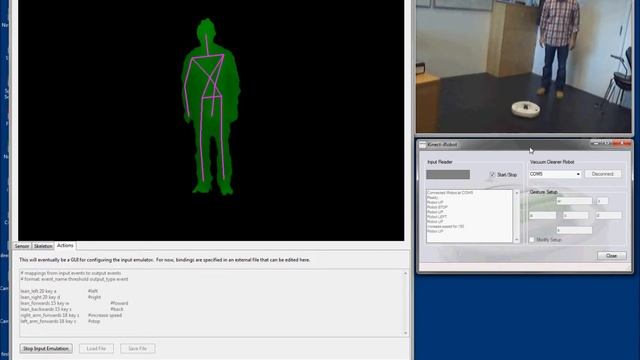Click the Stop Input Emulation button

[46, 349]
